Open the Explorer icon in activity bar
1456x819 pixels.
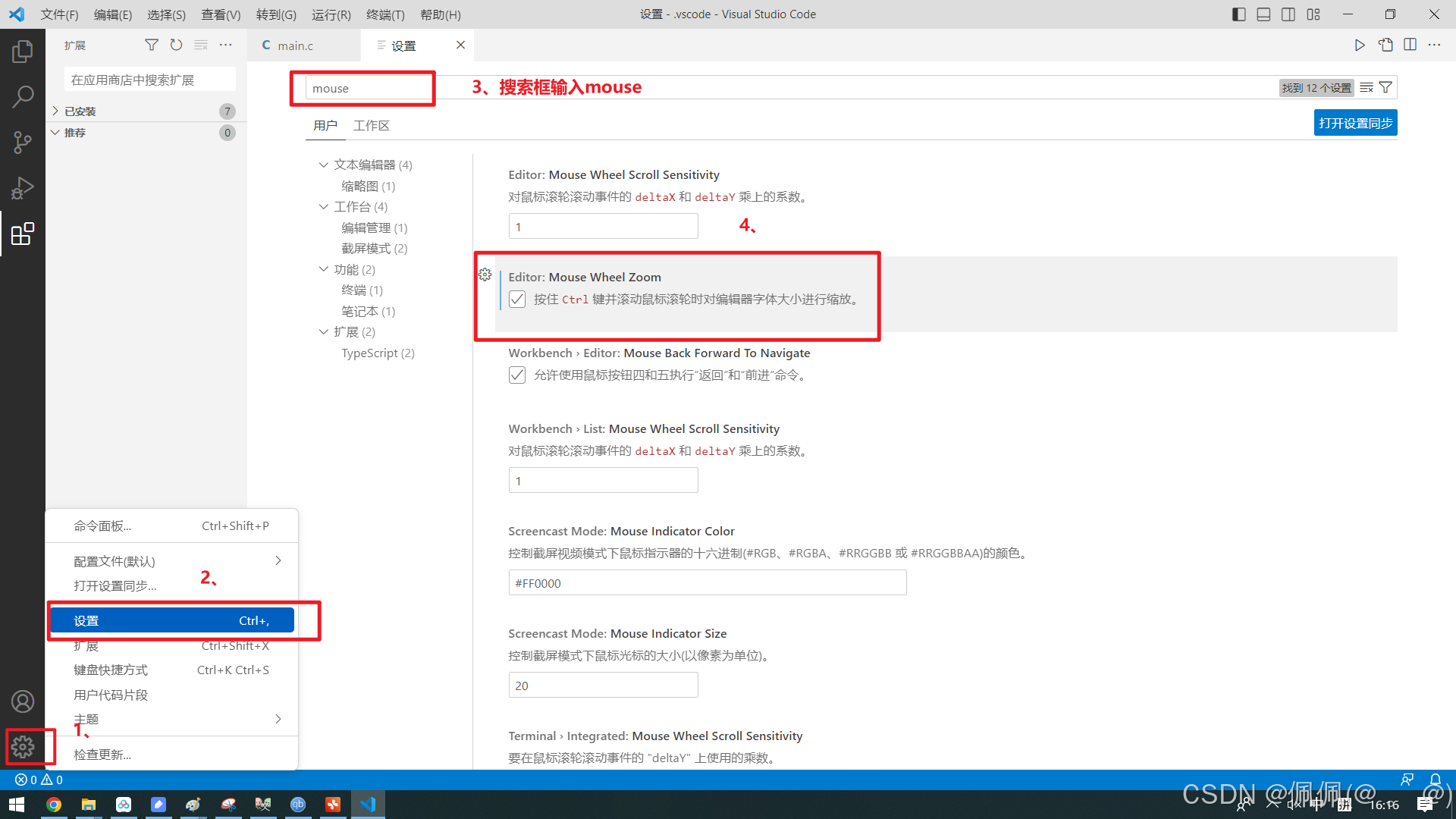23,52
